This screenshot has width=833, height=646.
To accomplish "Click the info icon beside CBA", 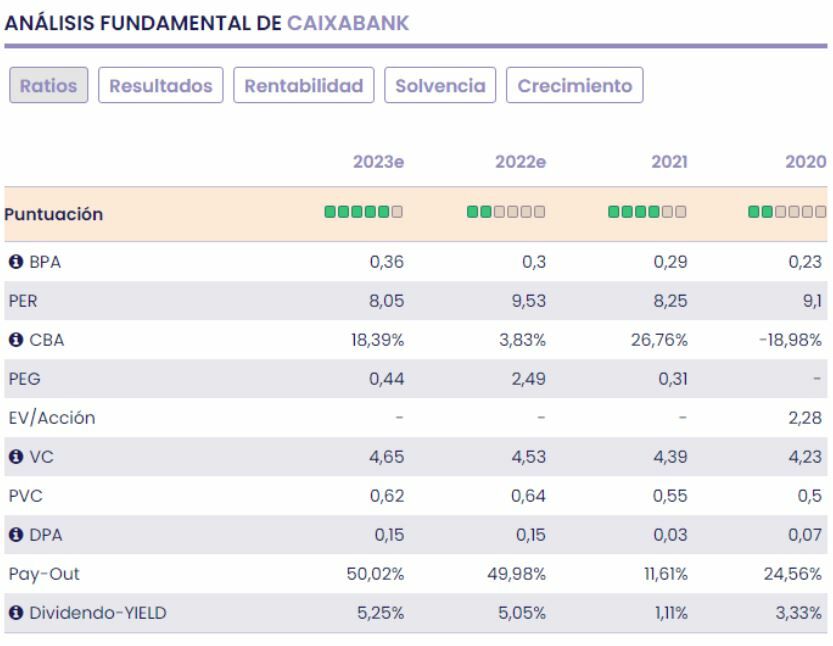I will click(x=15, y=340).
